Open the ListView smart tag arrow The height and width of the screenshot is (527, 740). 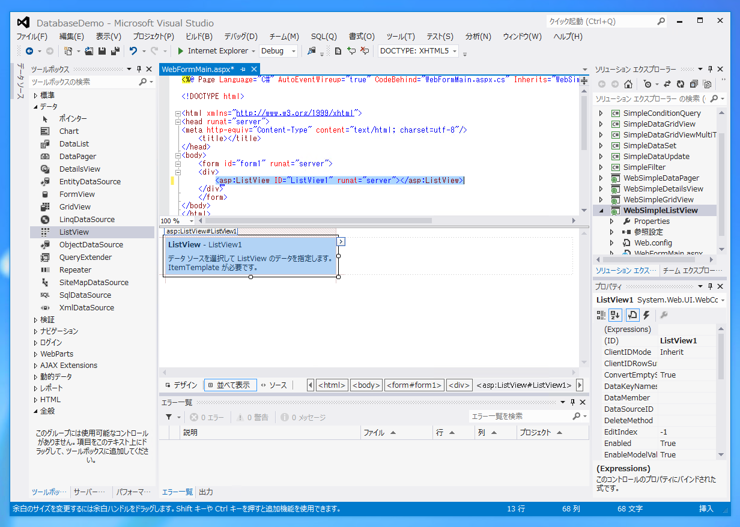(341, 242)
